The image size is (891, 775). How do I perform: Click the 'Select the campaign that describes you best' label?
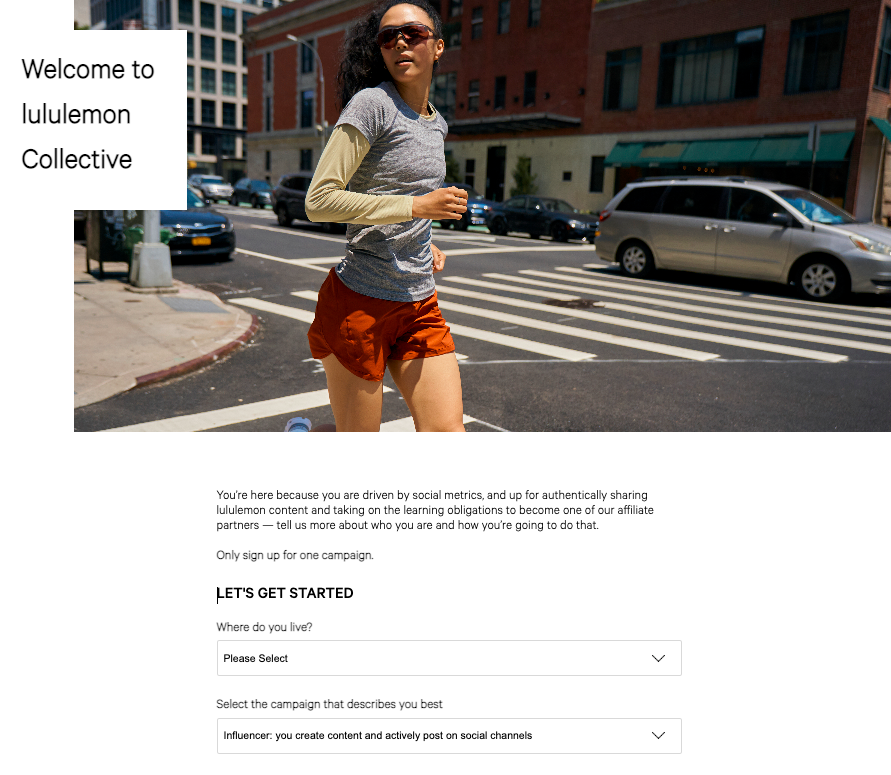(329, 704)
